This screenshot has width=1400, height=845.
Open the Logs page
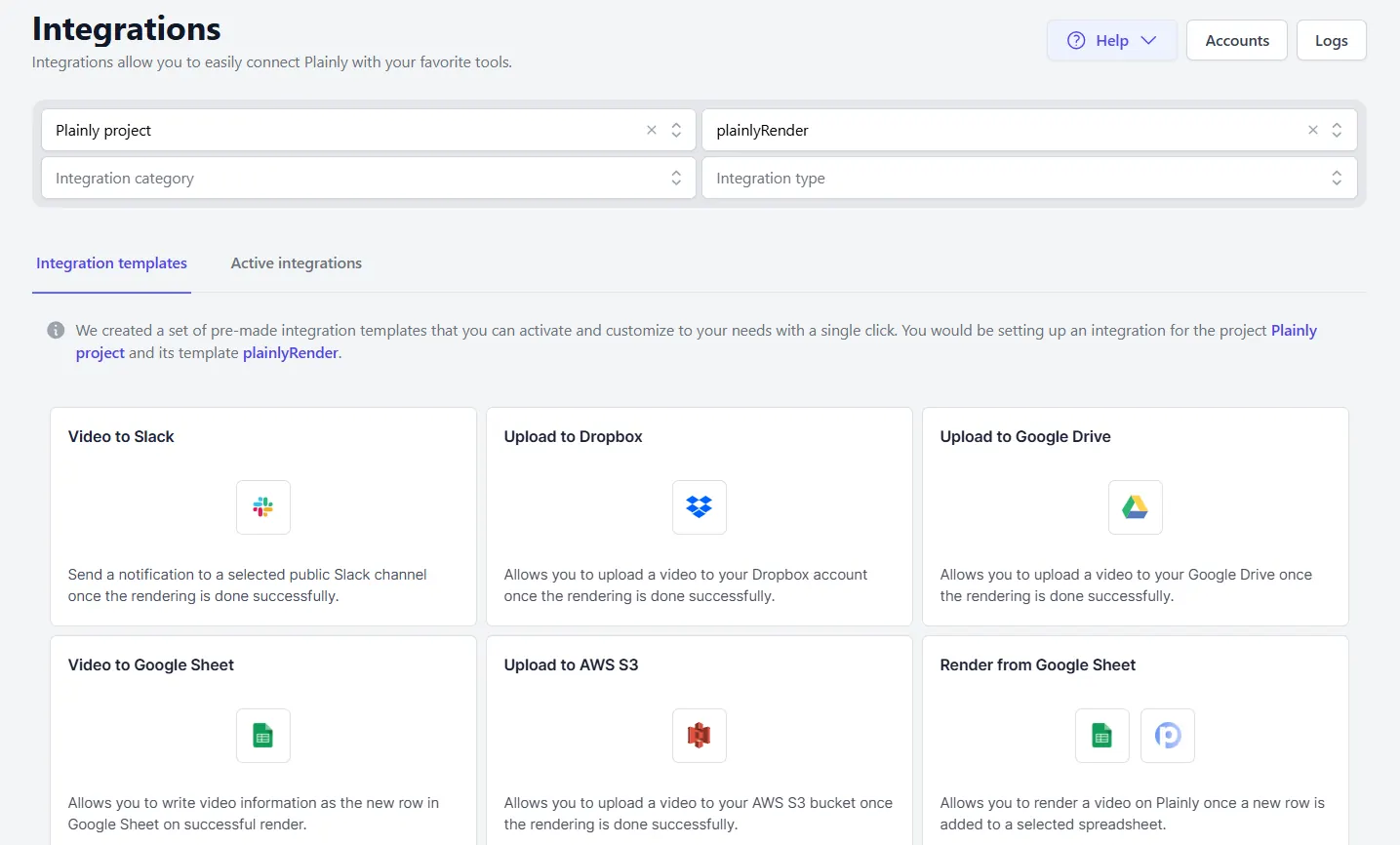click(x=1332, y=40)
